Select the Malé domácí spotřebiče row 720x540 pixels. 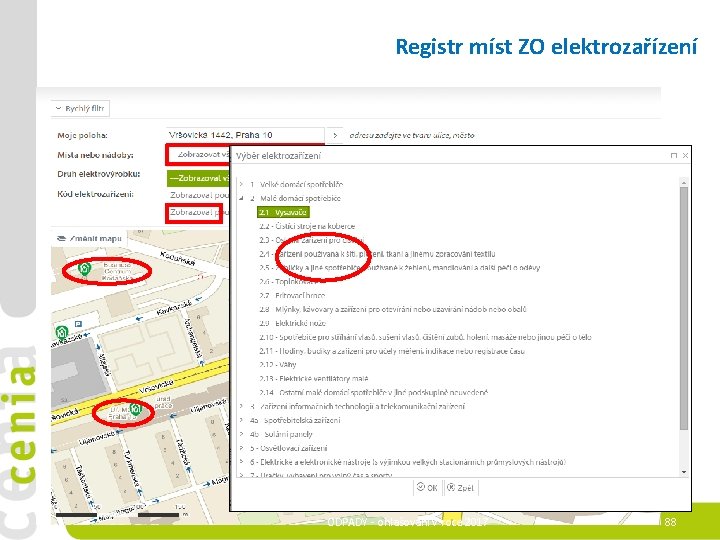click(296, 198)
